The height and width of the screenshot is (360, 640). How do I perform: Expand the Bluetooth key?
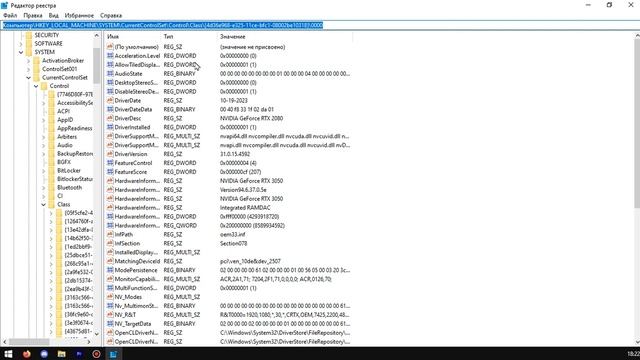(44, 188)
